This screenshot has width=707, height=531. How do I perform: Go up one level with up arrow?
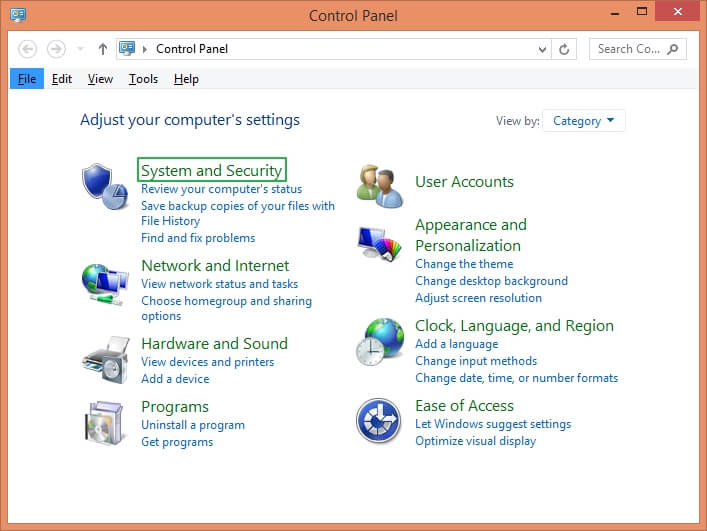point(103,49)
